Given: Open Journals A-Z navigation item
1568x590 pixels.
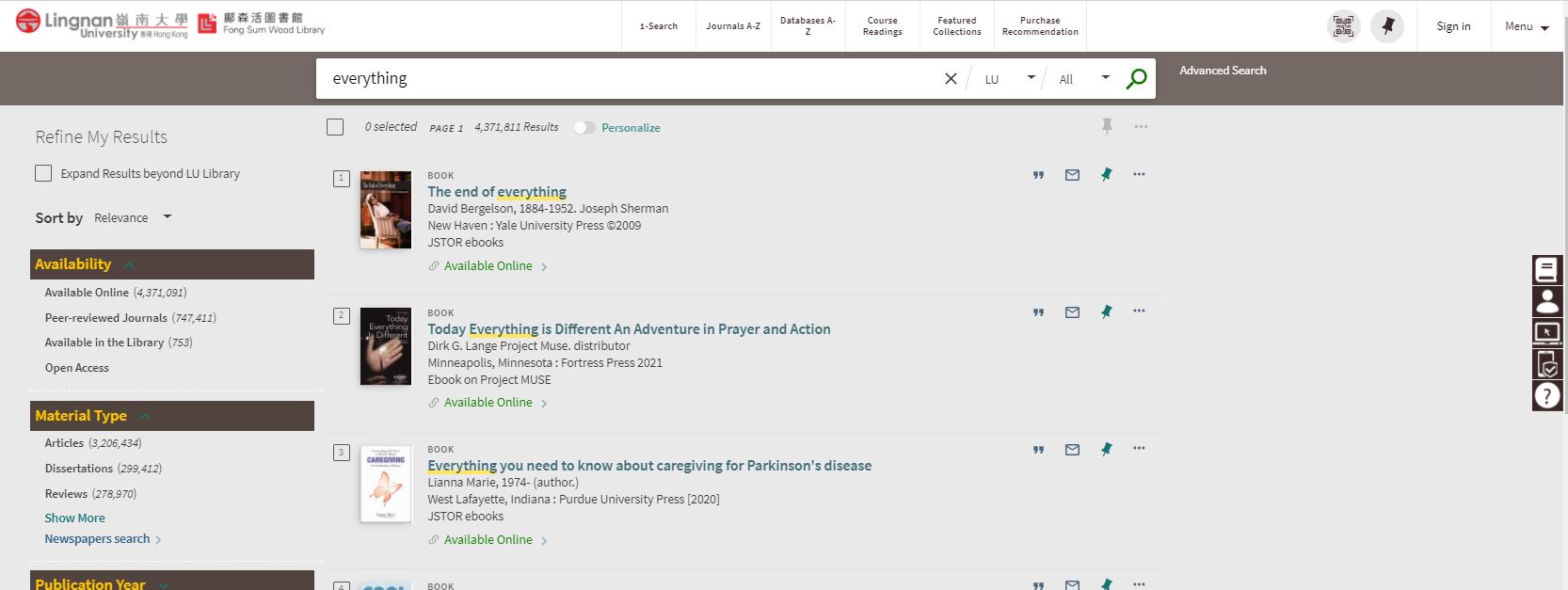Looking at the screenshot, I should [x=733, y=26].
